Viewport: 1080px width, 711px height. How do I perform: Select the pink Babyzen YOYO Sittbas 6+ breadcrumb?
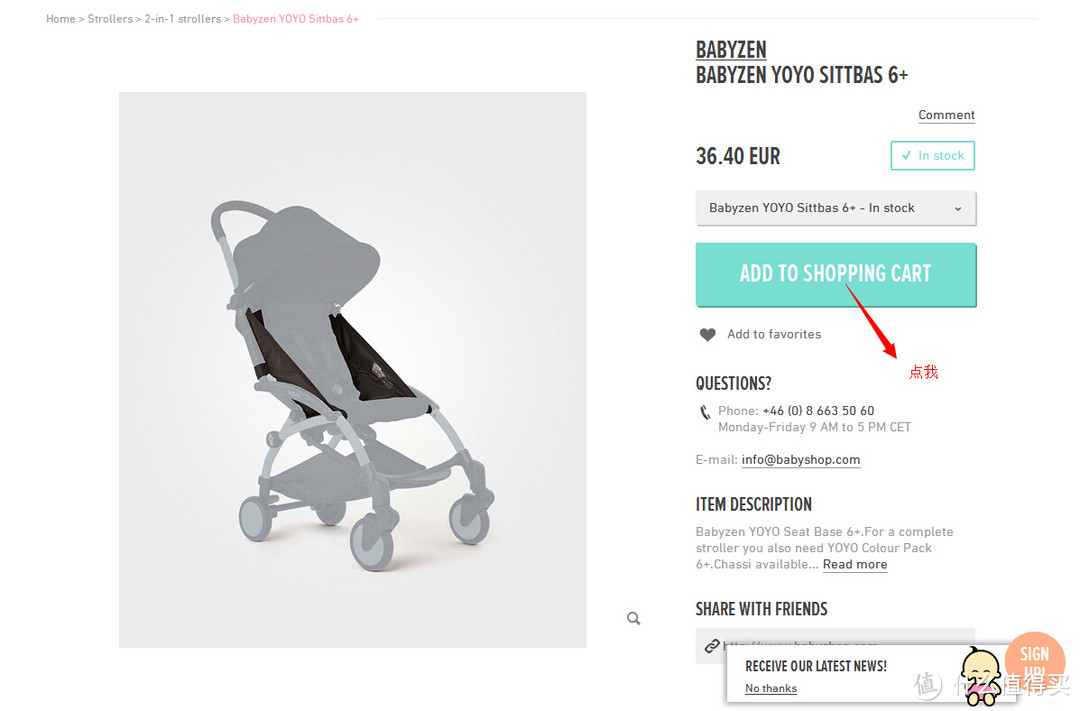pyautogui.click(x=295, y=19)
